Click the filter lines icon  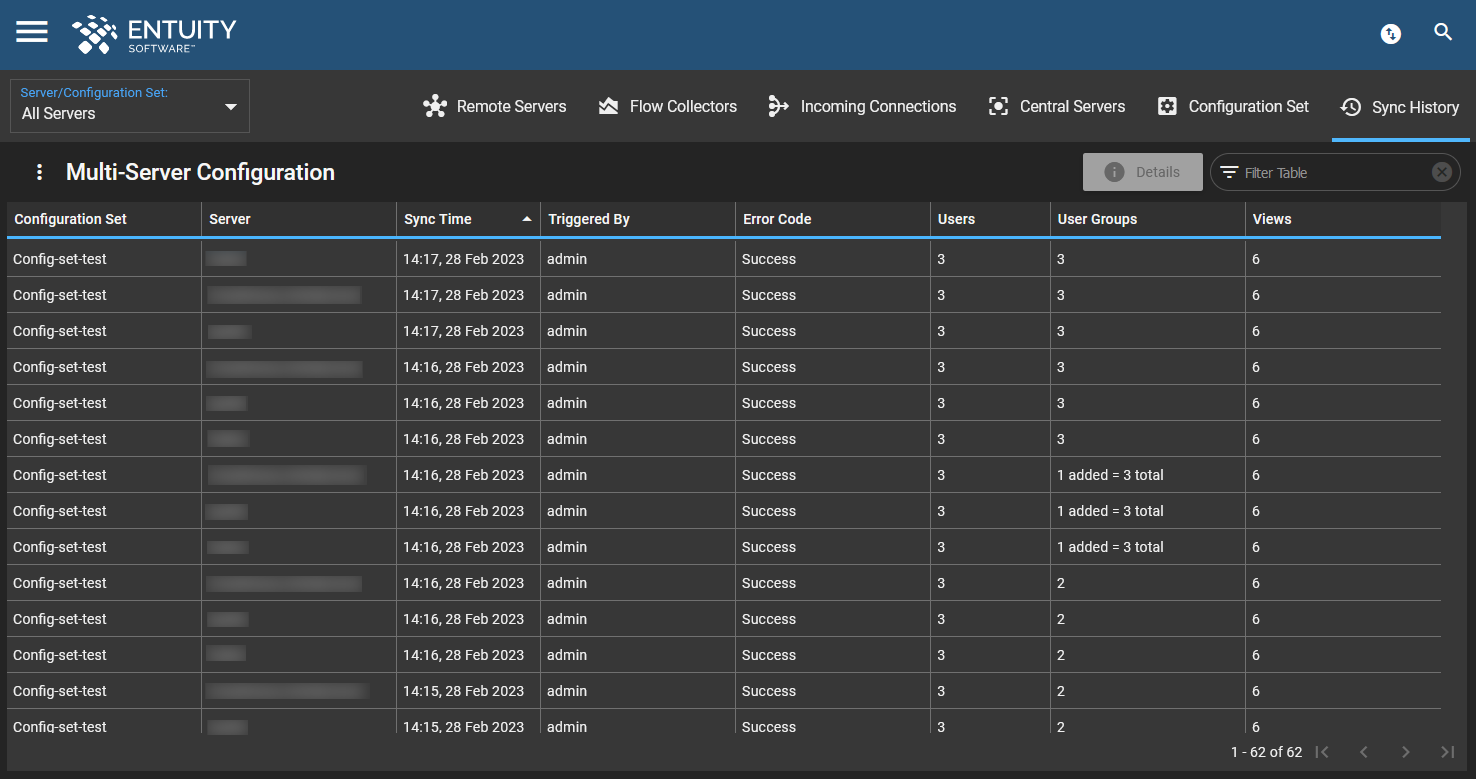[1229, 172]
